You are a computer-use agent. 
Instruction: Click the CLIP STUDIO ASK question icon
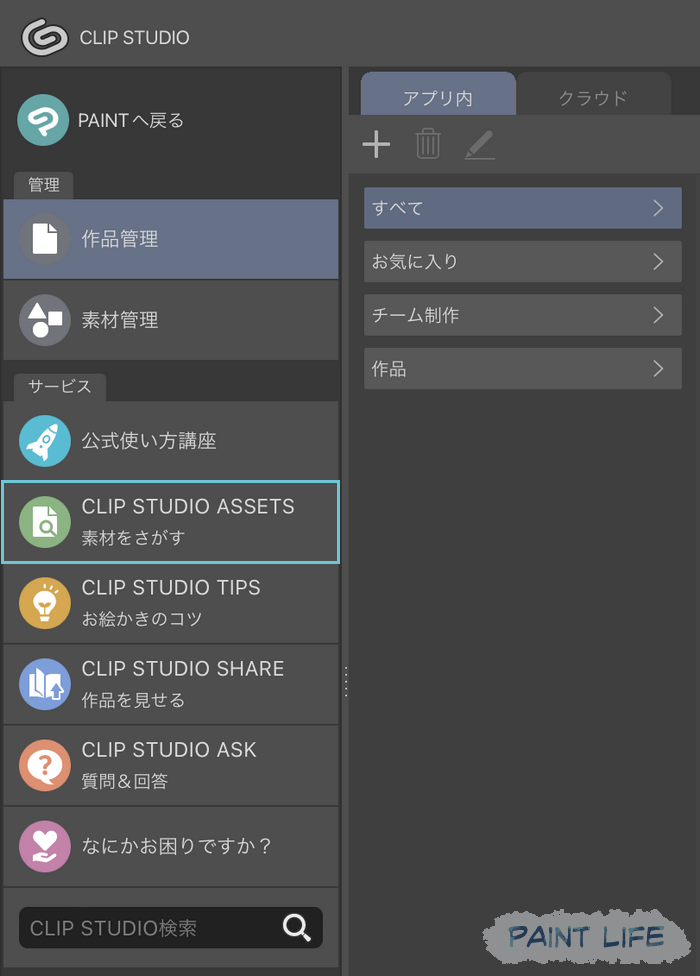coord(43,766)
